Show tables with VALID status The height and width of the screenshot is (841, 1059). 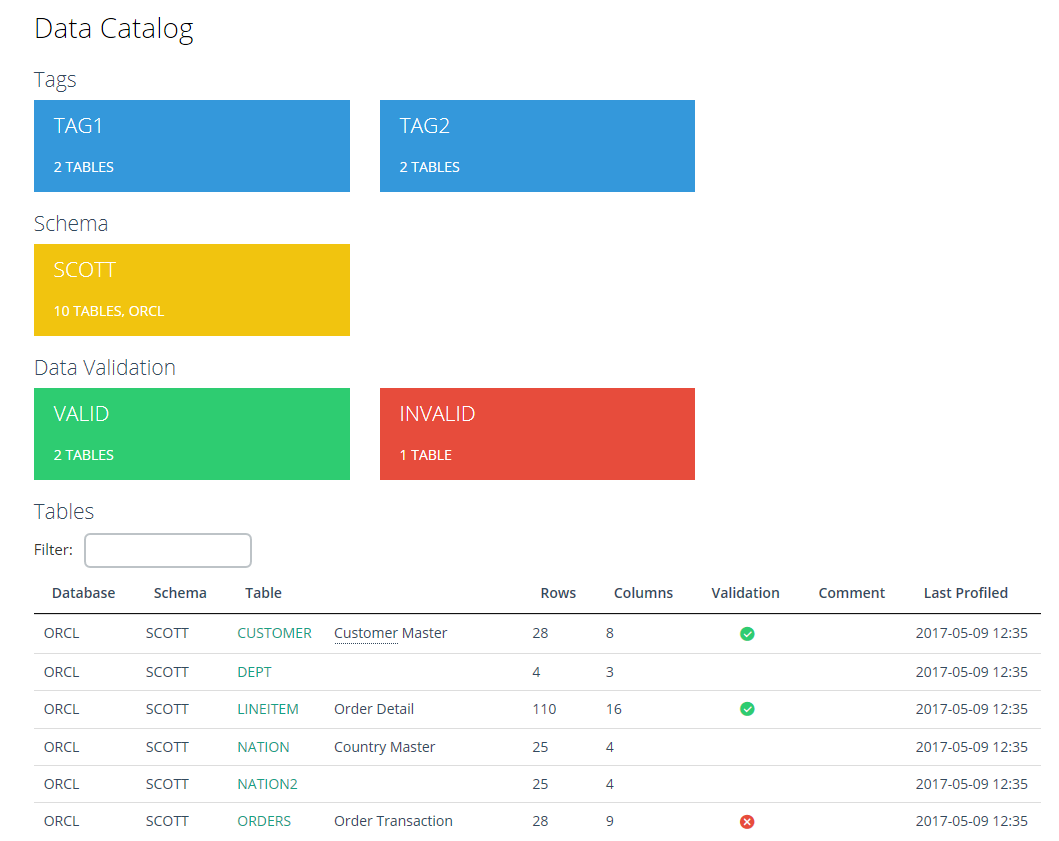pyautogui.click(x=192, y=434)
